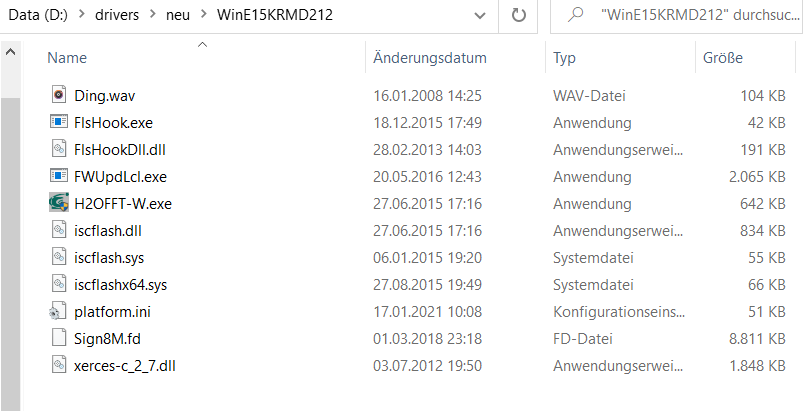Screen dimensions: 807x411
Task: Click the Ding.wav file icon
Action: [58, 95]
